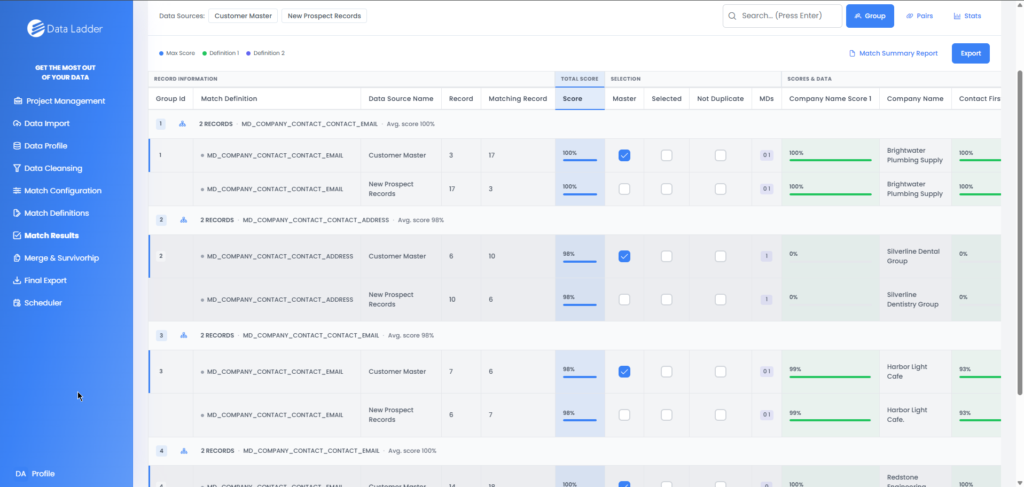Check Not Duplicate for Brightwater record 3
The height and width of the screenshot is (487, 1024).
[x=720, y=155]
